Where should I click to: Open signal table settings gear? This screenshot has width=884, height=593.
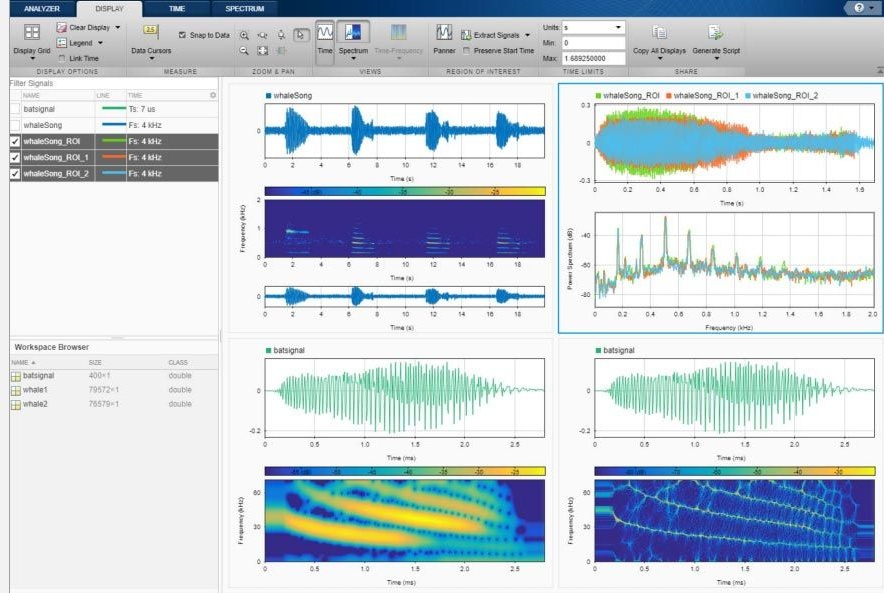[213, 95]
